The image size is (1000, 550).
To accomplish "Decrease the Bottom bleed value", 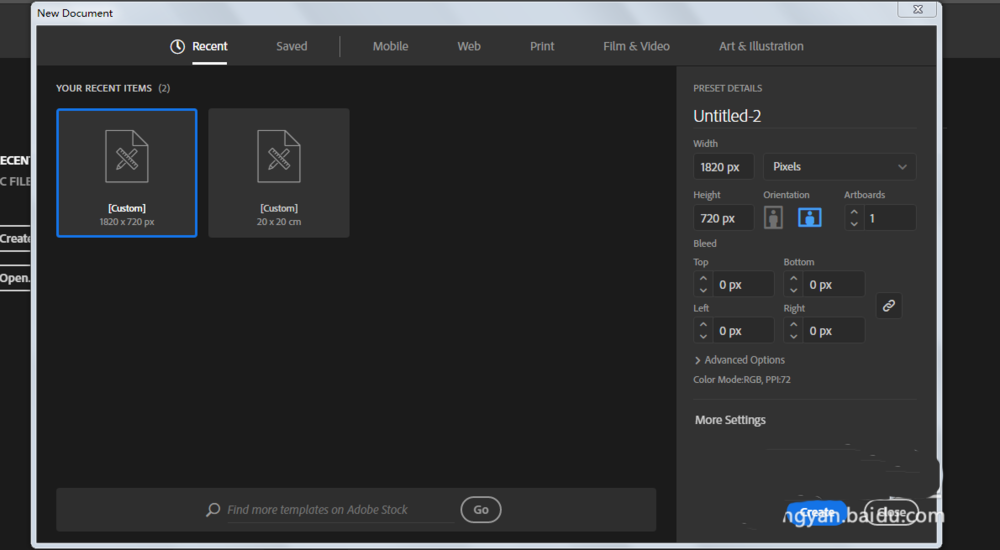I will (x=793, y=290).
